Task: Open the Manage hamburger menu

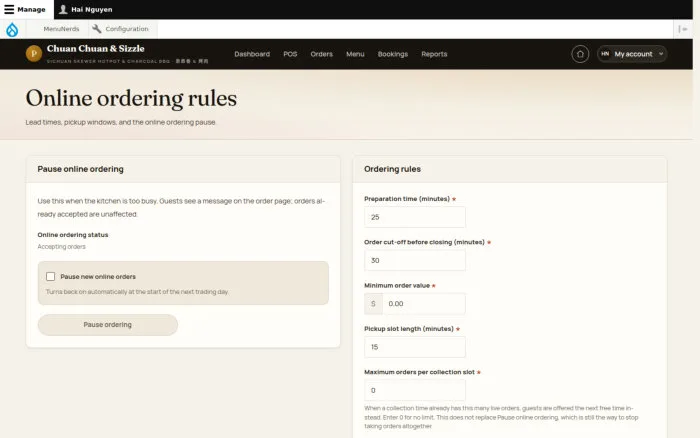Action: [25, 9]
